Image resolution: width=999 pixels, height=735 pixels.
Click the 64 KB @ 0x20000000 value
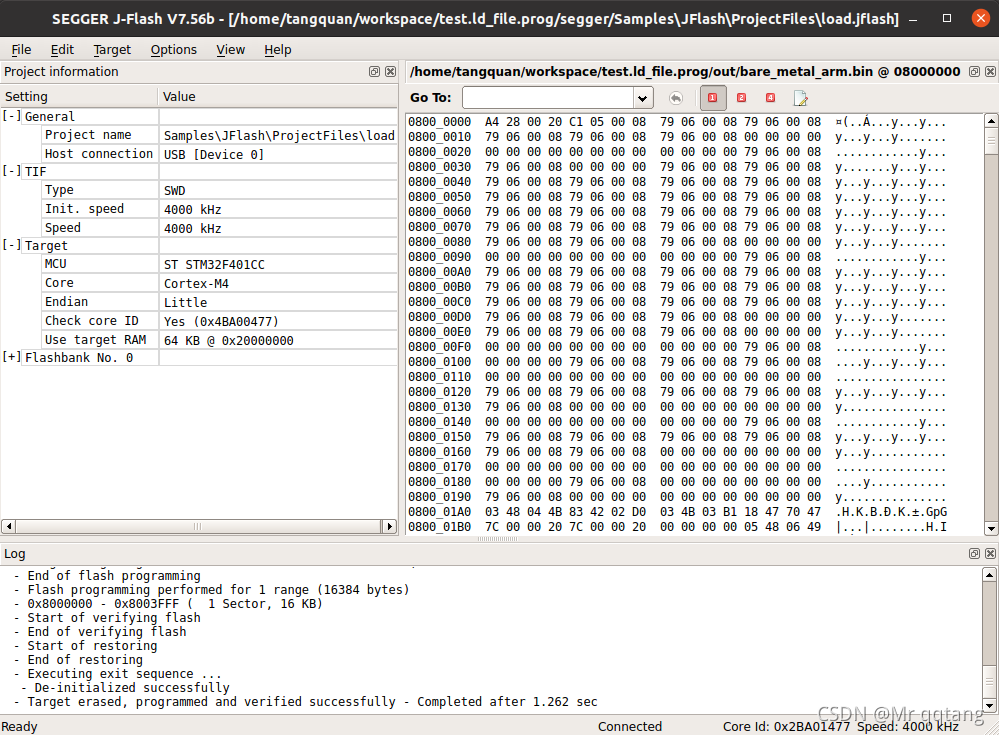click(229, 341)
